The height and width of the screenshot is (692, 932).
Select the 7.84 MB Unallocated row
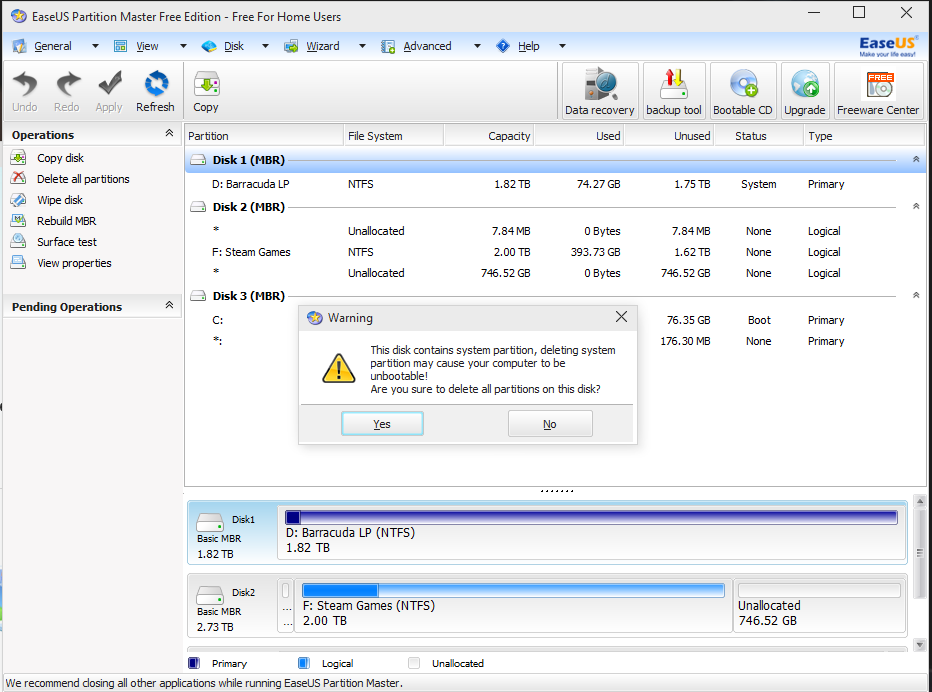(x=555, y=231)
